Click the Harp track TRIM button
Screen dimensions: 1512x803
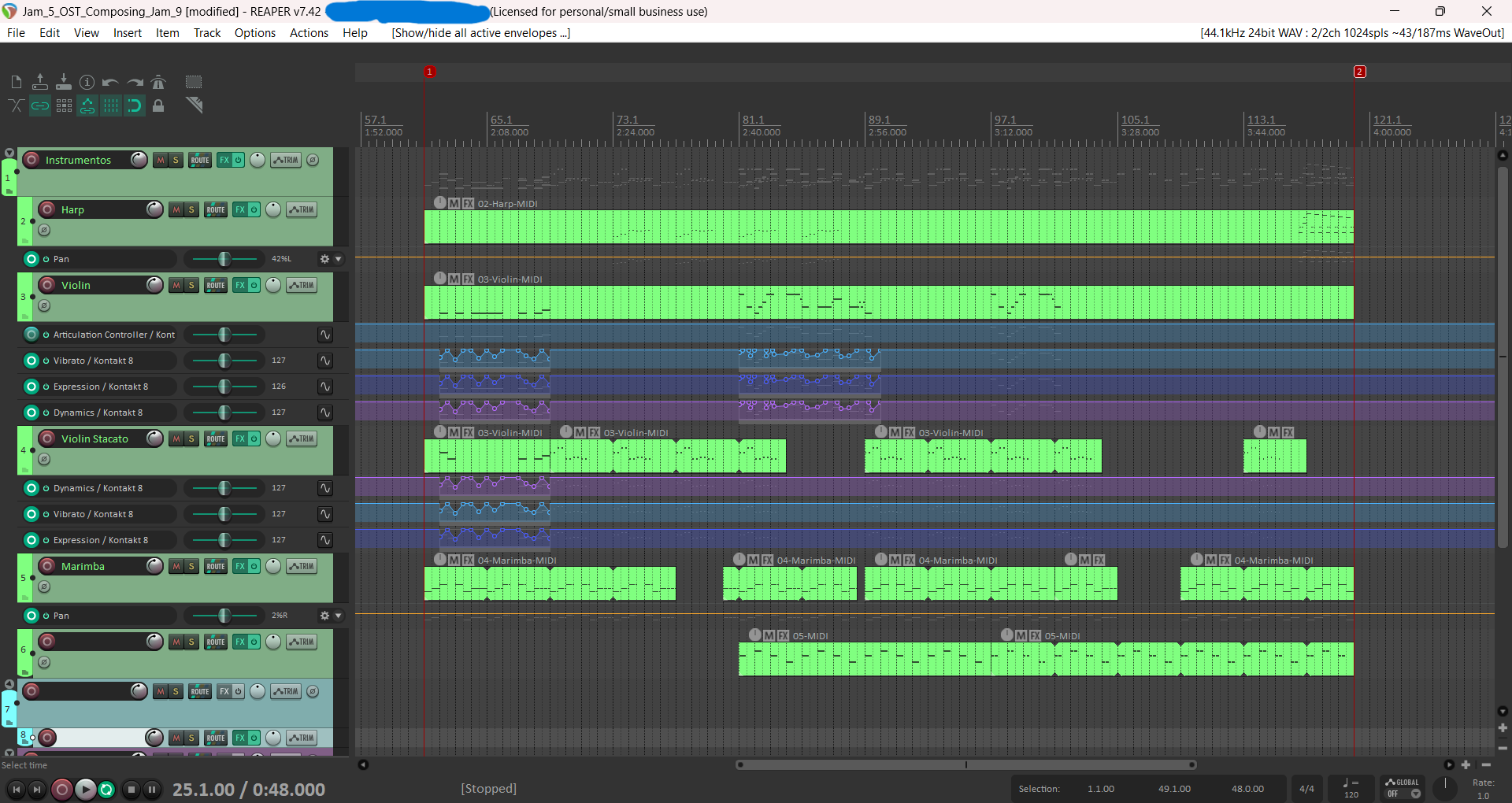coord(302,209)
